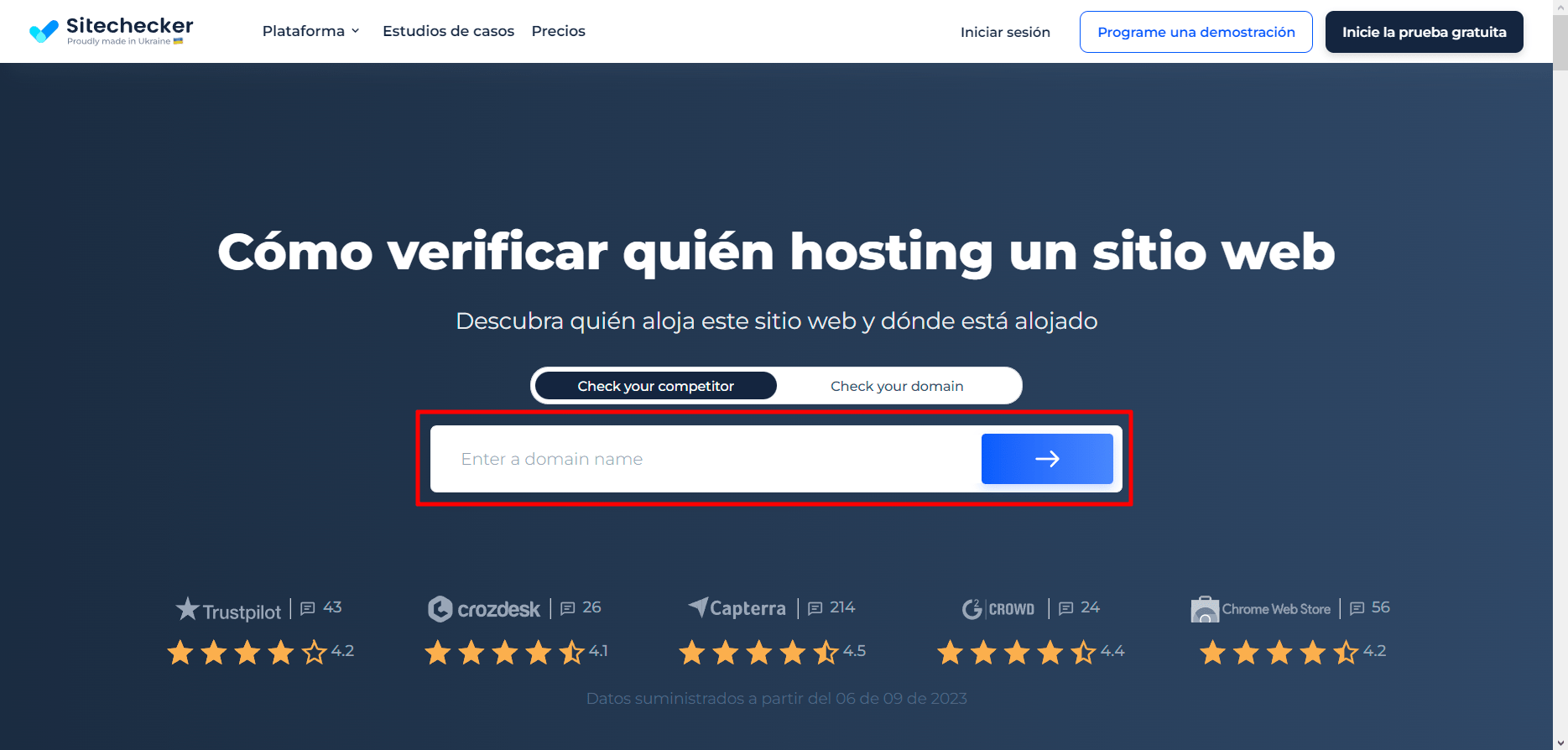Click the Crozdesk logo

484,609
